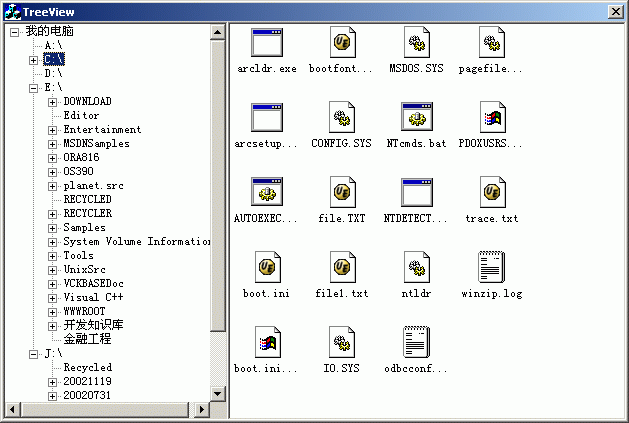The width and height of the screenshot is (629, 423).
Task: Expand the RECYCLER folder node
Action: [x=52, y=214]
